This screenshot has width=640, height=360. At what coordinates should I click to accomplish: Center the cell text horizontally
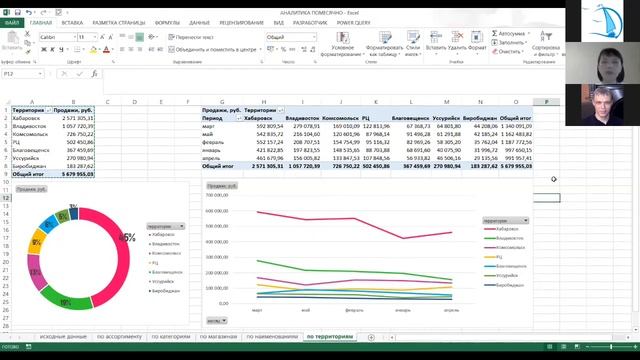131,49
